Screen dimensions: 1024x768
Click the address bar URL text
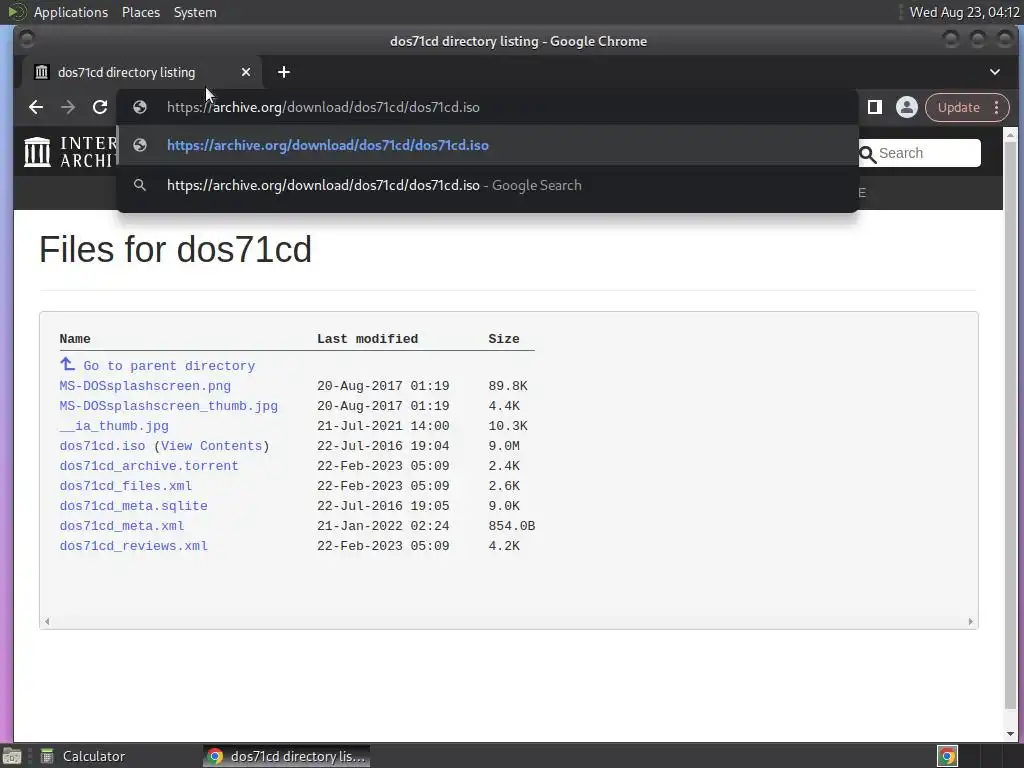click(x=323, y=107)
